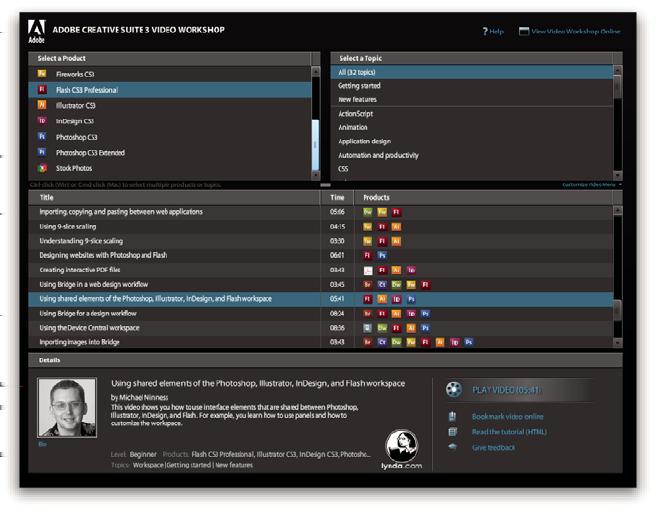Sort videos by the Time column header

(337, 197)
